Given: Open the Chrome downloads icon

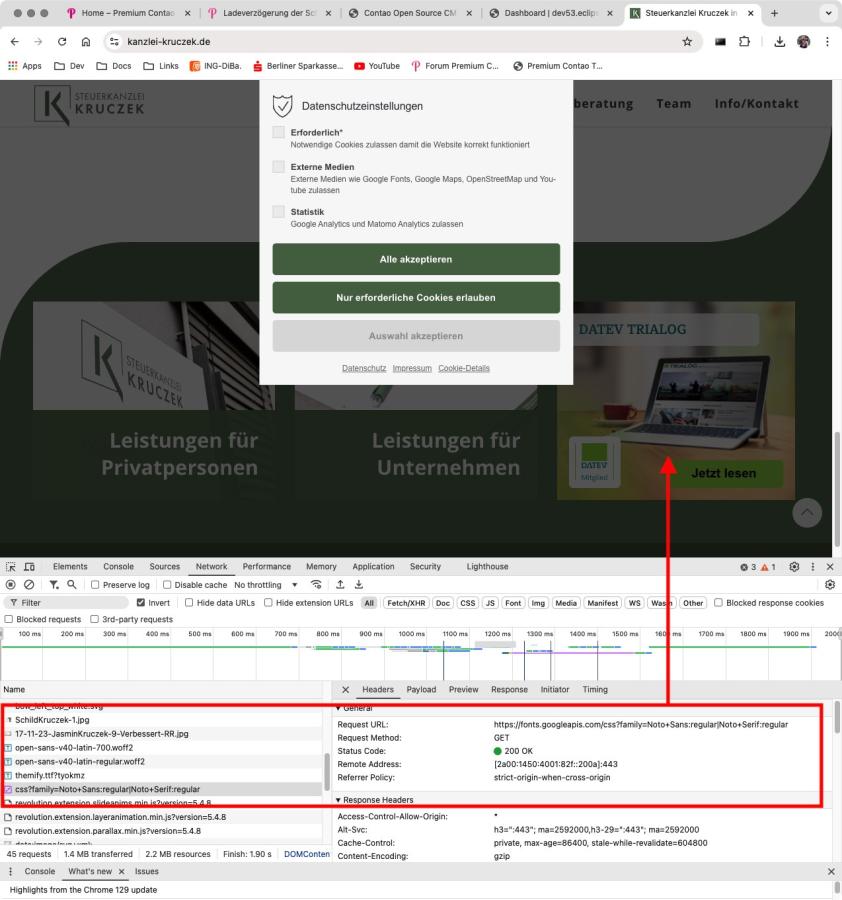Looking at the screenshot, I should [779, 41].
